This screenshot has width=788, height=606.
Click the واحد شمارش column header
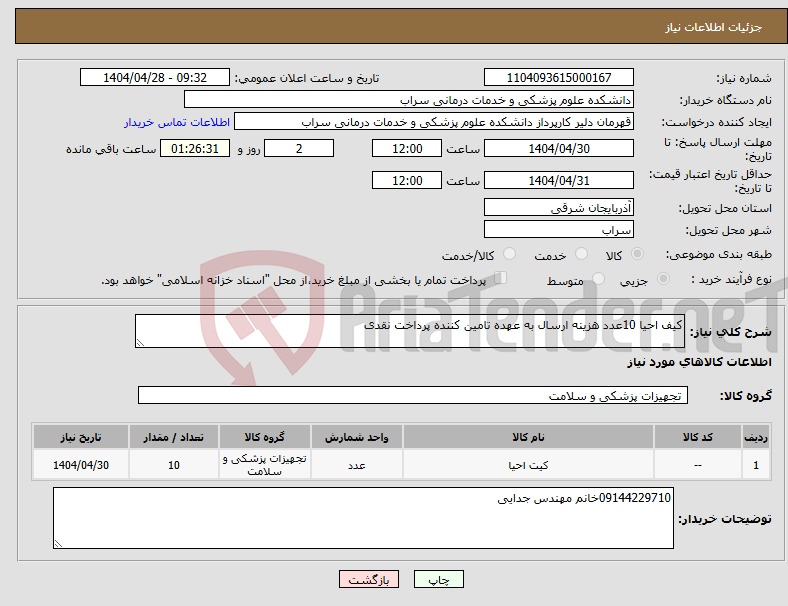click(x=357, y=437)
